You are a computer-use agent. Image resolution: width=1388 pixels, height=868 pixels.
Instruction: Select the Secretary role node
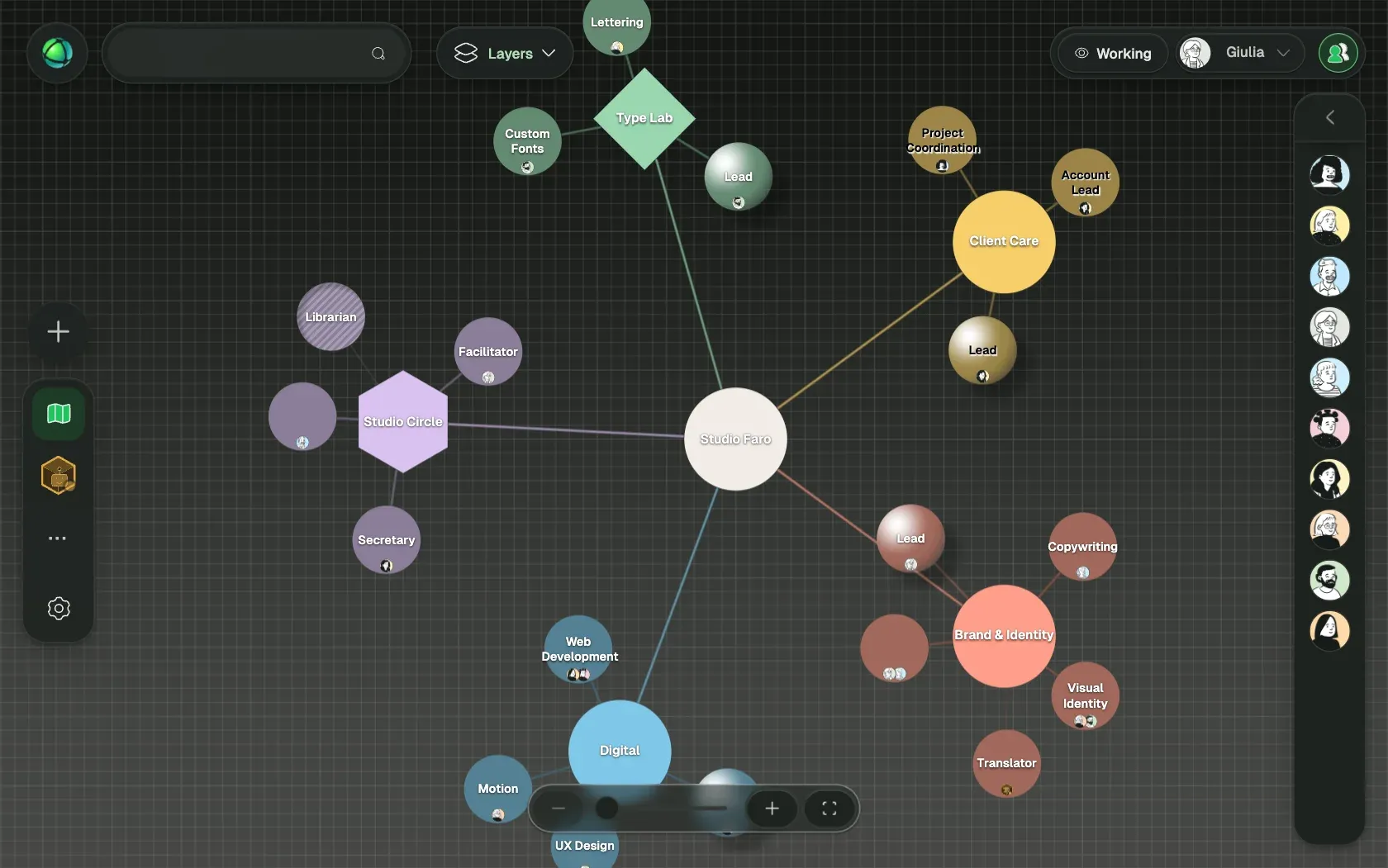(386, 539)
